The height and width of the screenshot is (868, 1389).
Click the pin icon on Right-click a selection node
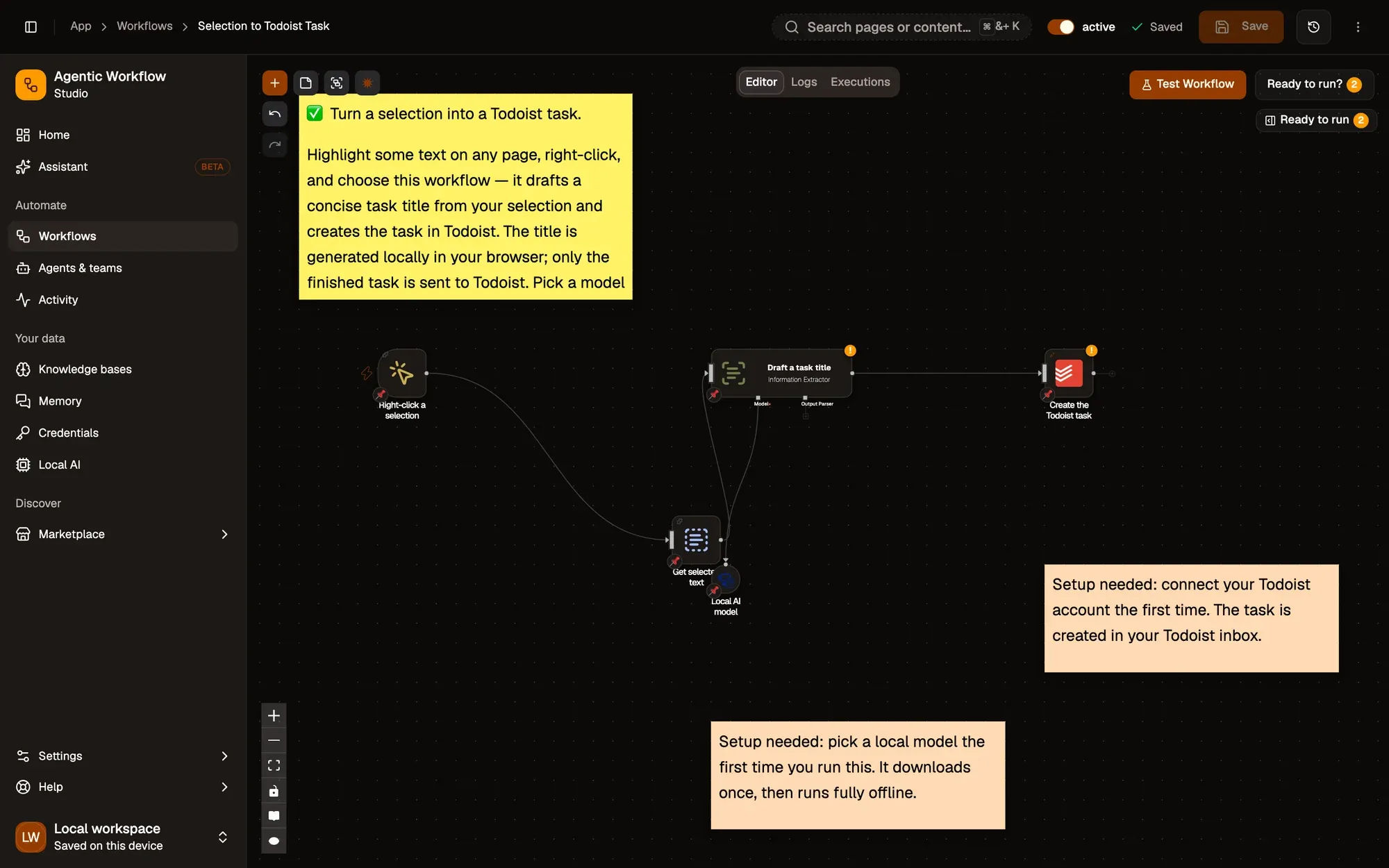[x=381, y=394]
